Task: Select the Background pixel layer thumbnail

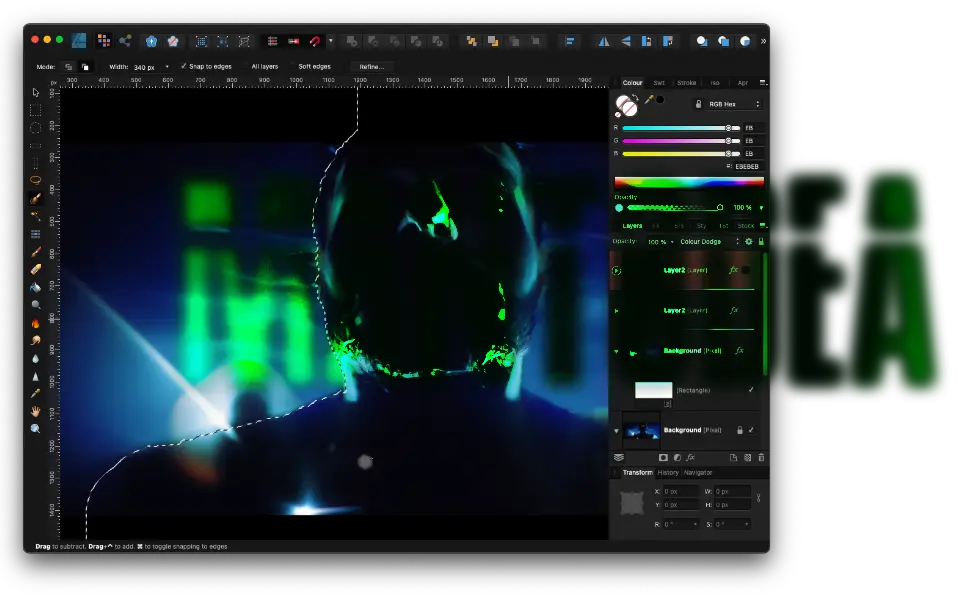Action: (641, 430)
